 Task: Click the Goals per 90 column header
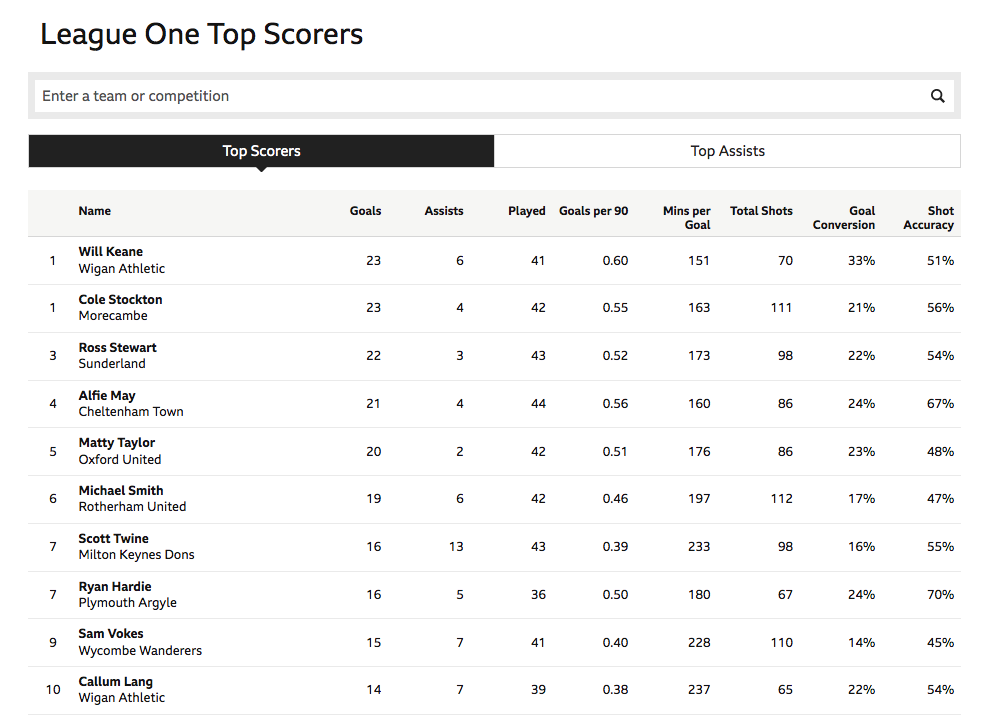click(x=594, y=211)
